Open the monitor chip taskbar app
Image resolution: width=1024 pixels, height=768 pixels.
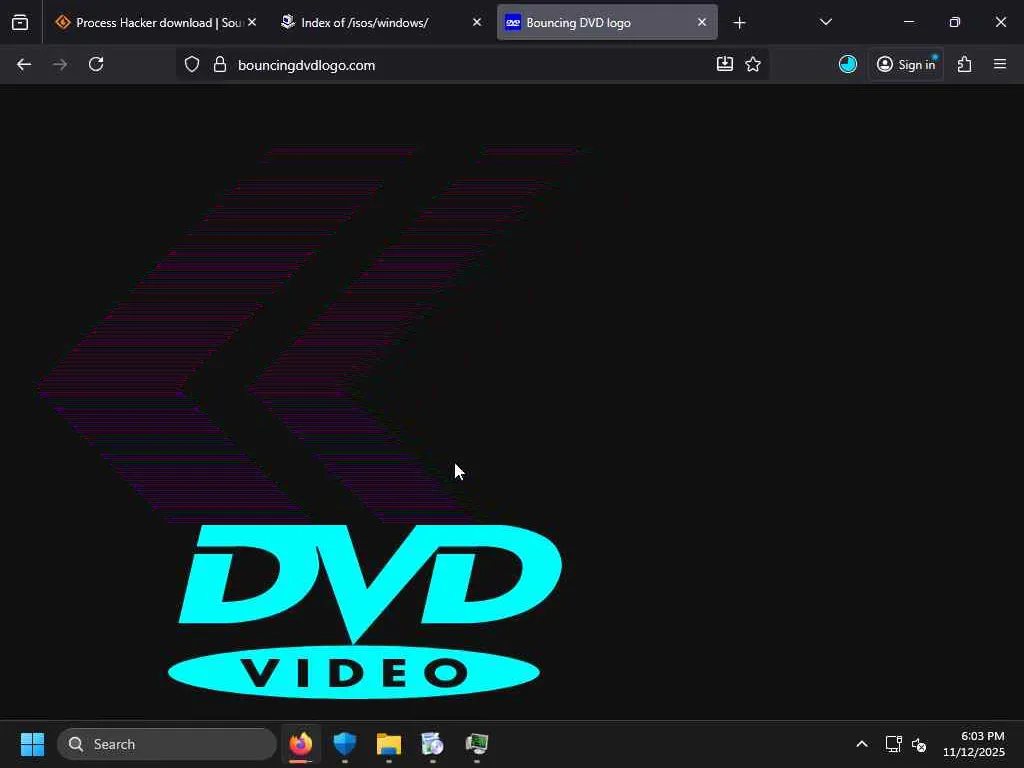pos(477,744)
